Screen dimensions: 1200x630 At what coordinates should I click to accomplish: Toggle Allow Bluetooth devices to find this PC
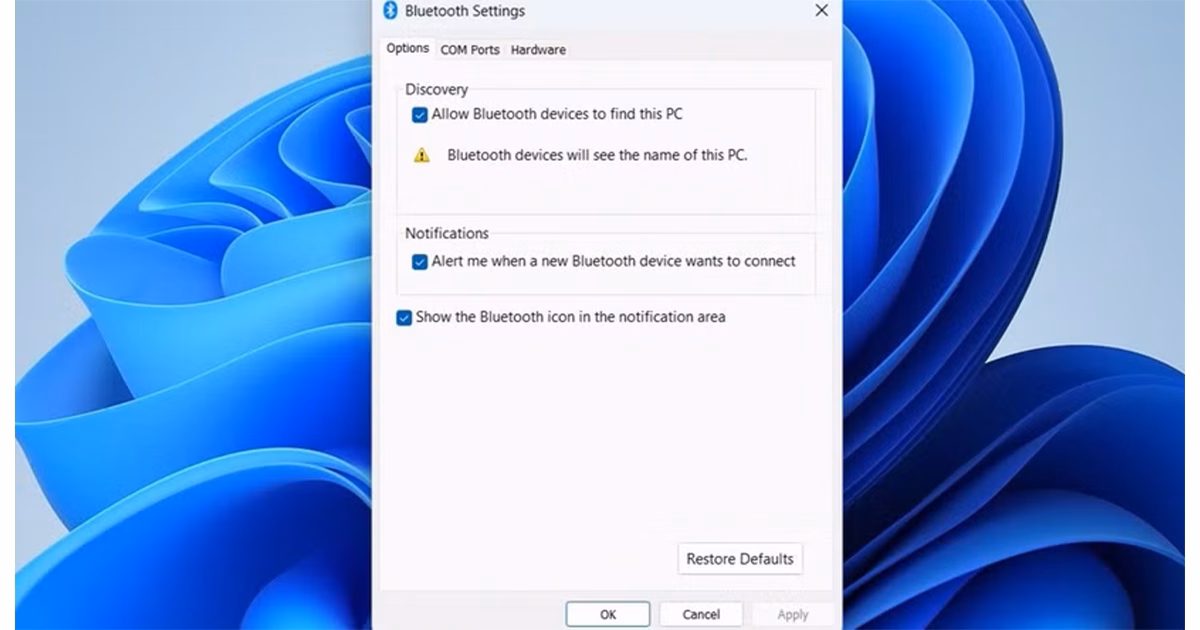420,115
